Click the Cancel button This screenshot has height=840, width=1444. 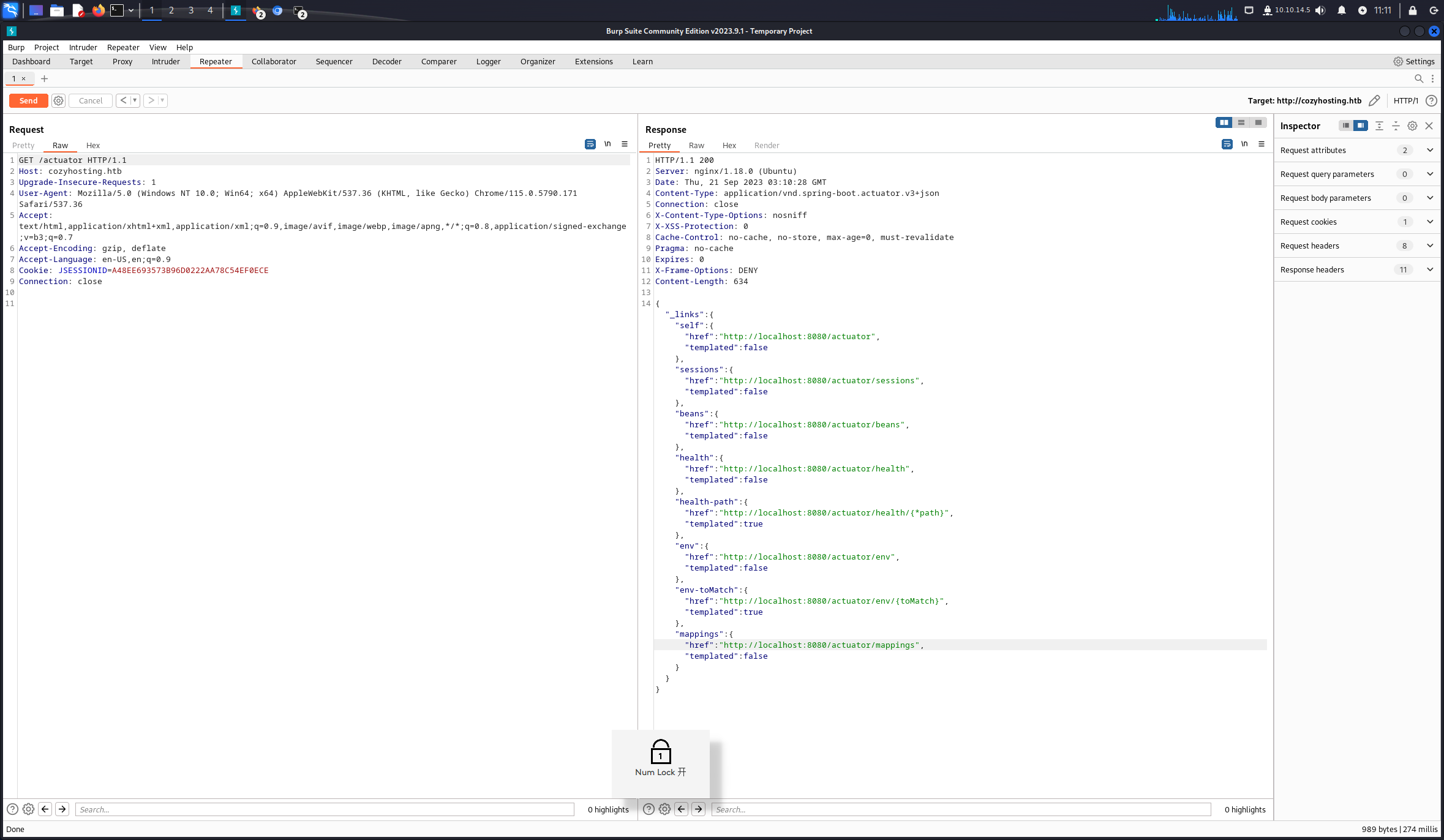click(x=91, y=100)
